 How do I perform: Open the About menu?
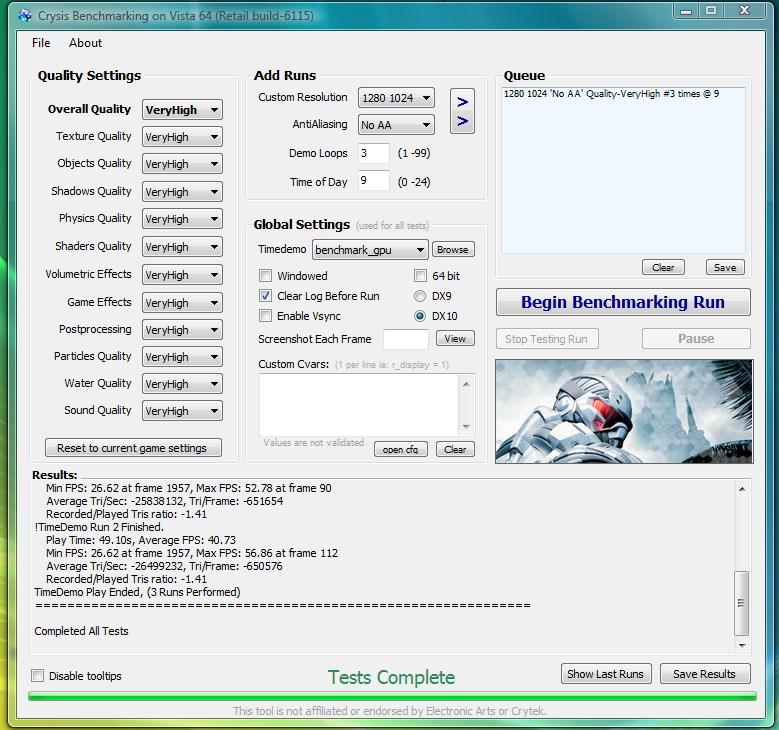tap(85, 43)
